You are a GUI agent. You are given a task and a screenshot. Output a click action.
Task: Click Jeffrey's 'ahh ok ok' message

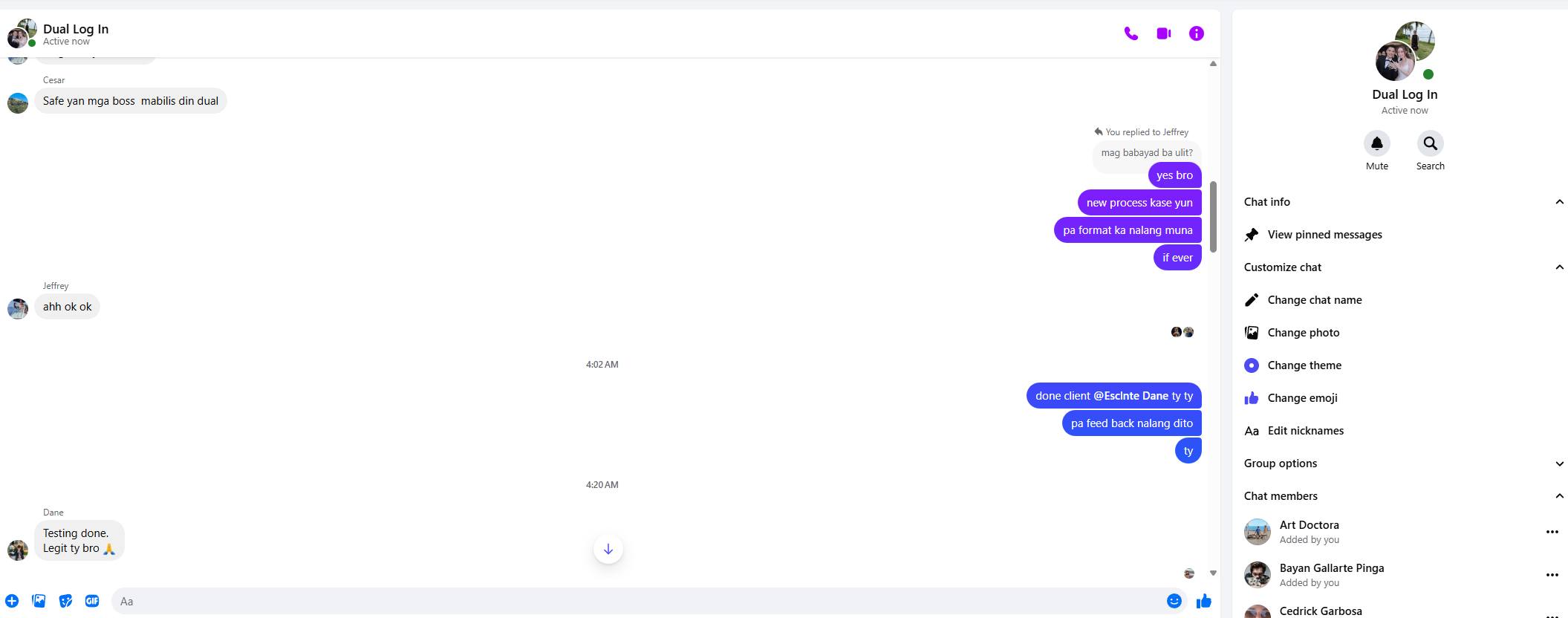pos(67,307)
